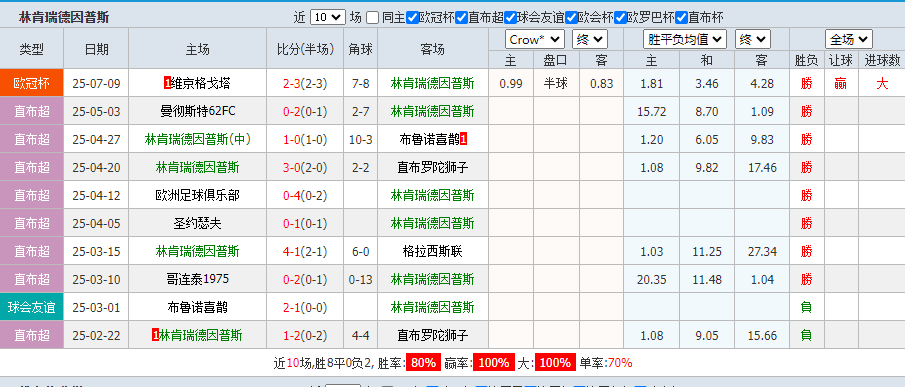Click 圣约瑟夫 home team
905x387 pixels.
click(198, 223)
